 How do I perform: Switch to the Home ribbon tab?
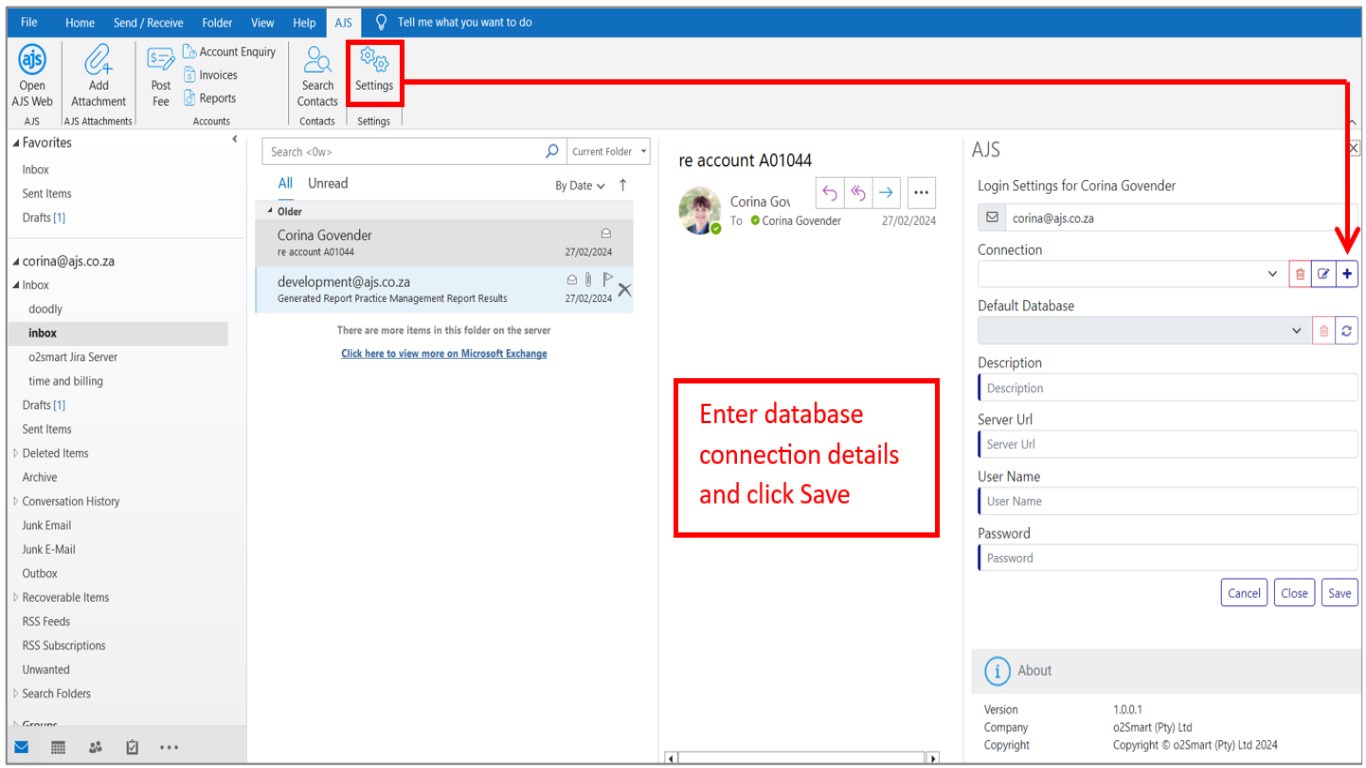click(80, 22)
